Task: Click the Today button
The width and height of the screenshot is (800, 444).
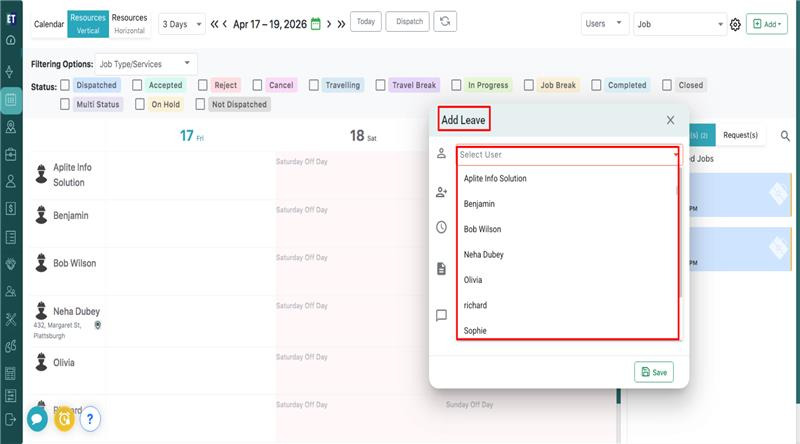Action: [366, 22]
